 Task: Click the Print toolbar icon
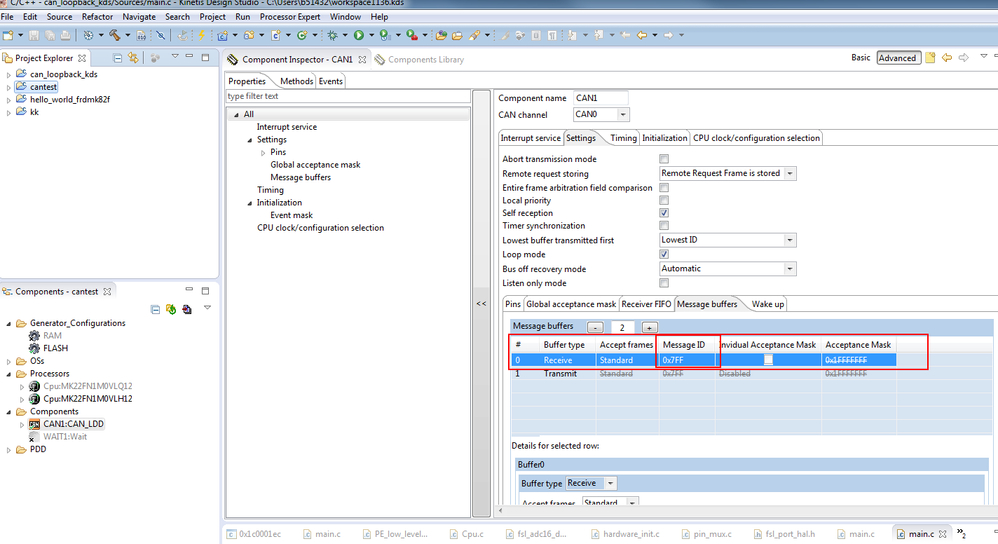(66, 36)
